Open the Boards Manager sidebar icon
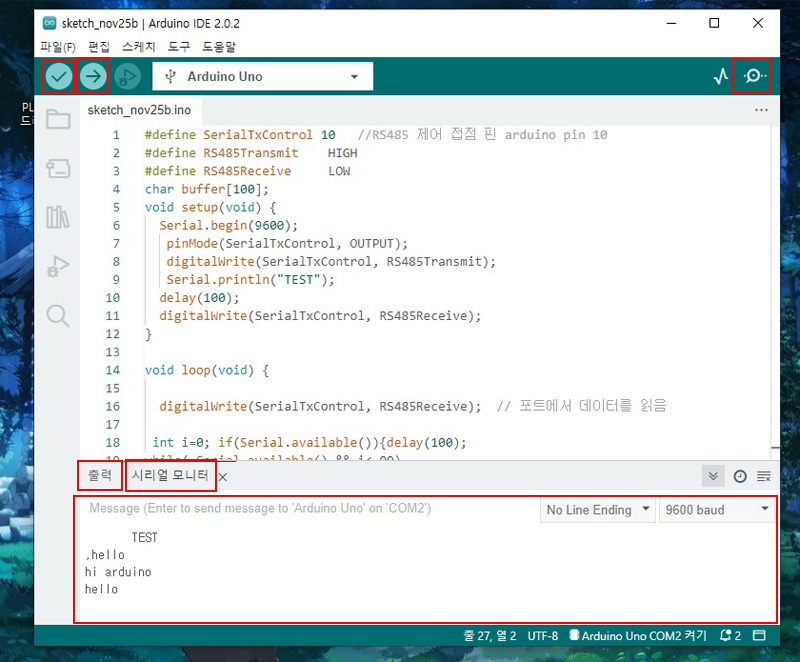Viewport: 800px width, 662px height. tap(58, 168)
